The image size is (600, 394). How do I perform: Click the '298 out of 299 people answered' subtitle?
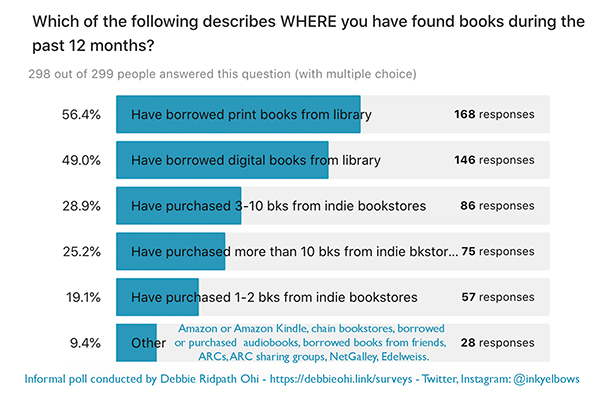pos(222,74)
